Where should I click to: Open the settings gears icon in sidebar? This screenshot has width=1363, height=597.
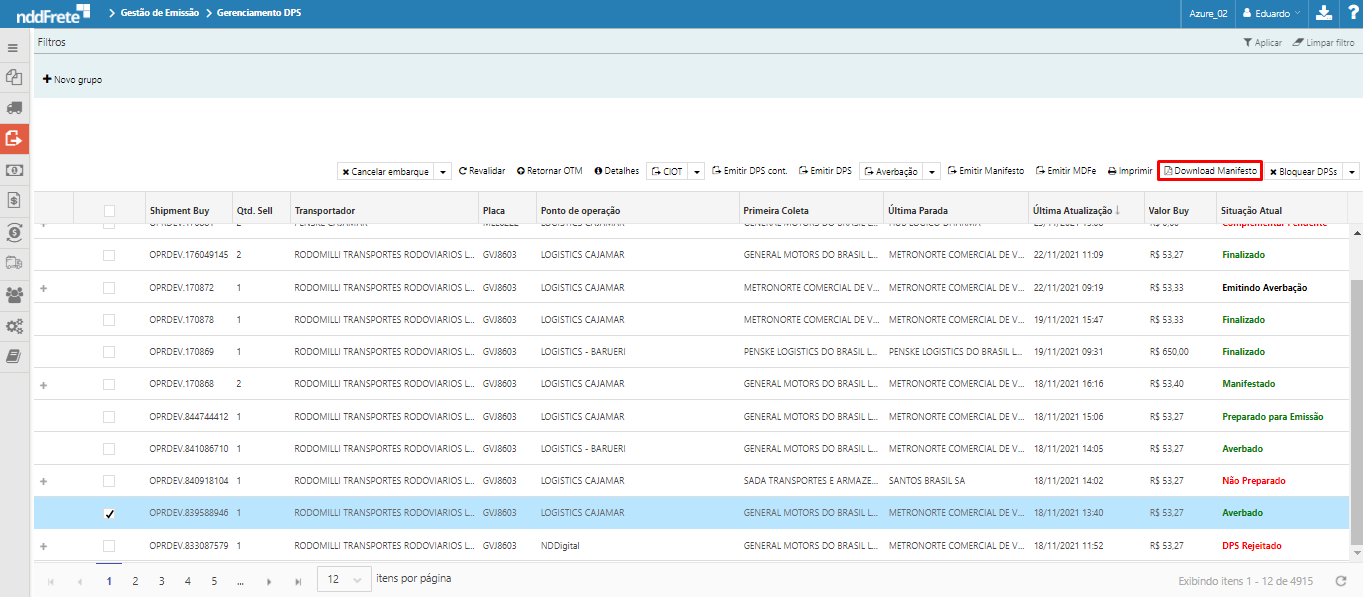click(x=14, y=326)
